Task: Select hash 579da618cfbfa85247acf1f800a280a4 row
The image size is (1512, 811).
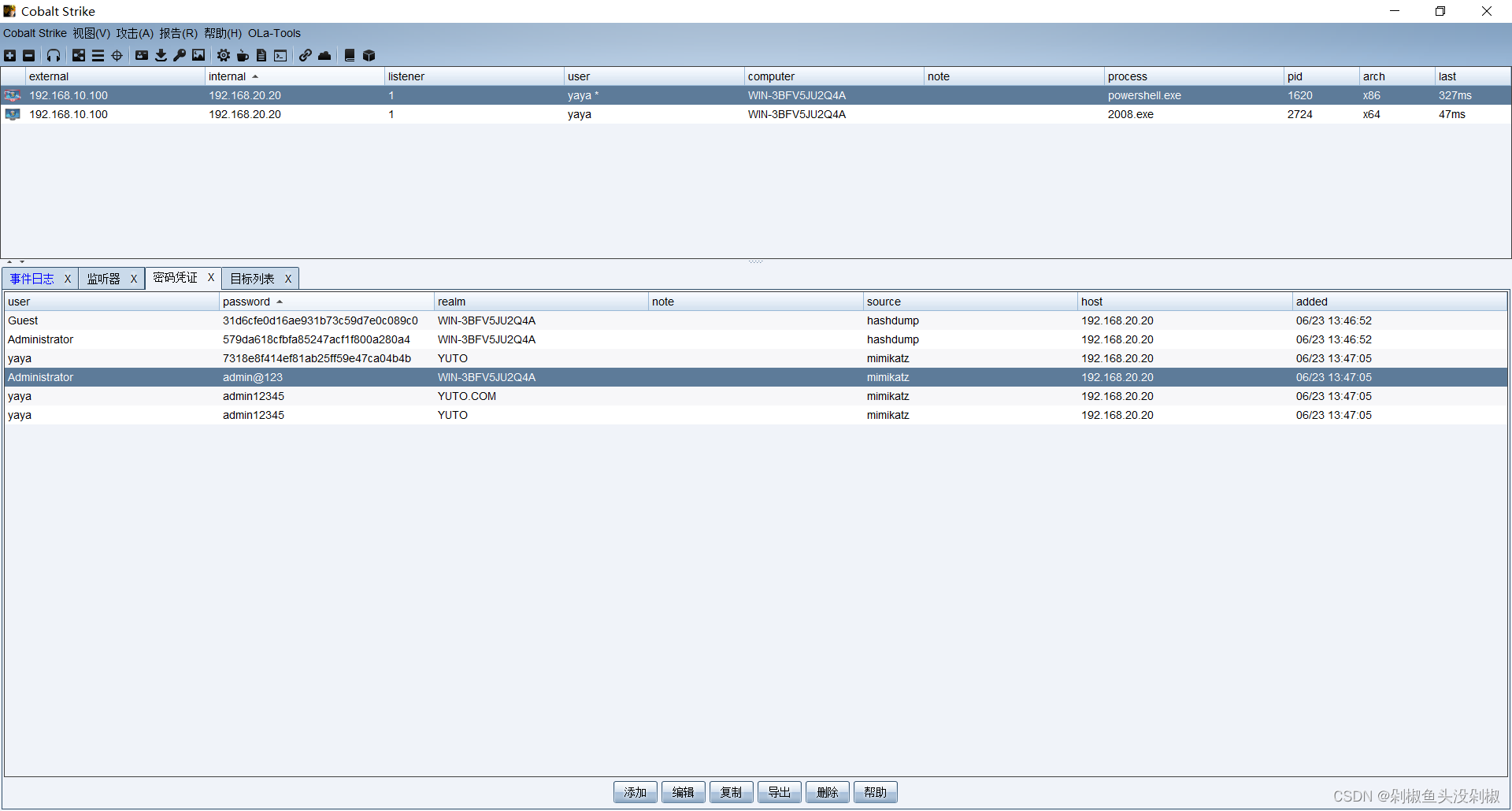Action: coord(755,339)
